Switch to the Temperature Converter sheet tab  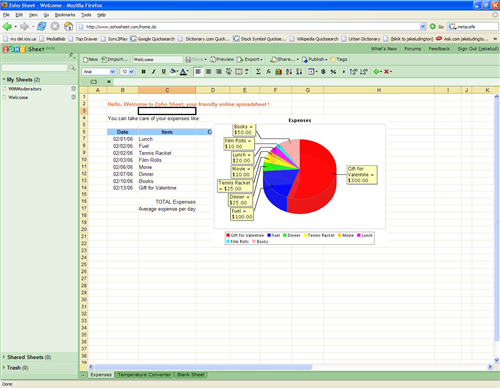144,375
